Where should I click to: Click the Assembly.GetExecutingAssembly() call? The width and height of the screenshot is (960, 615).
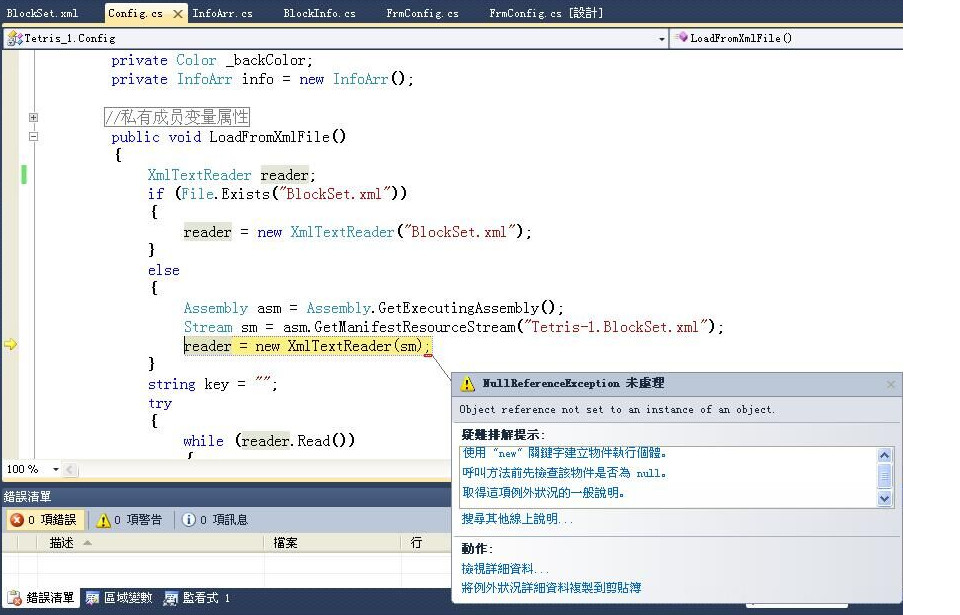click(x=434, y=308)
